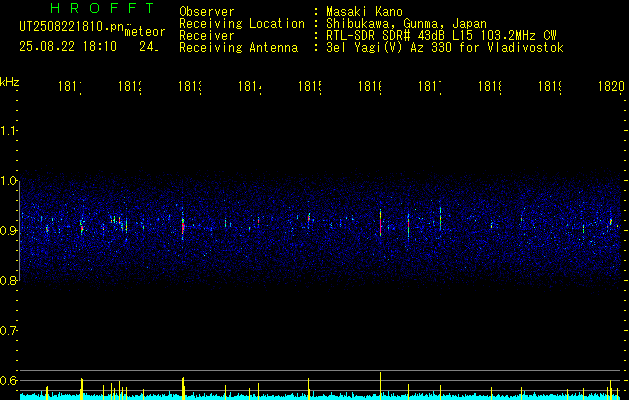Click the 0.9 kHz frequency label

click(8, 231)
